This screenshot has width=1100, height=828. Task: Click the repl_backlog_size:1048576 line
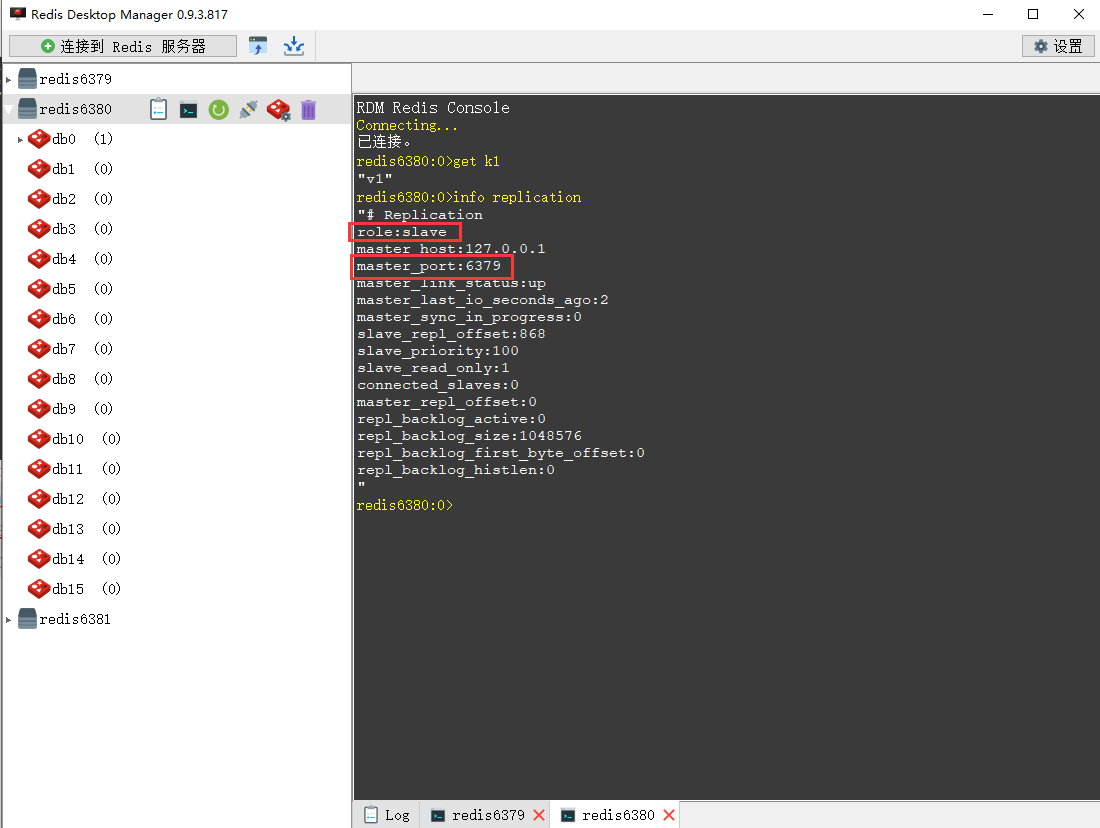469,436
